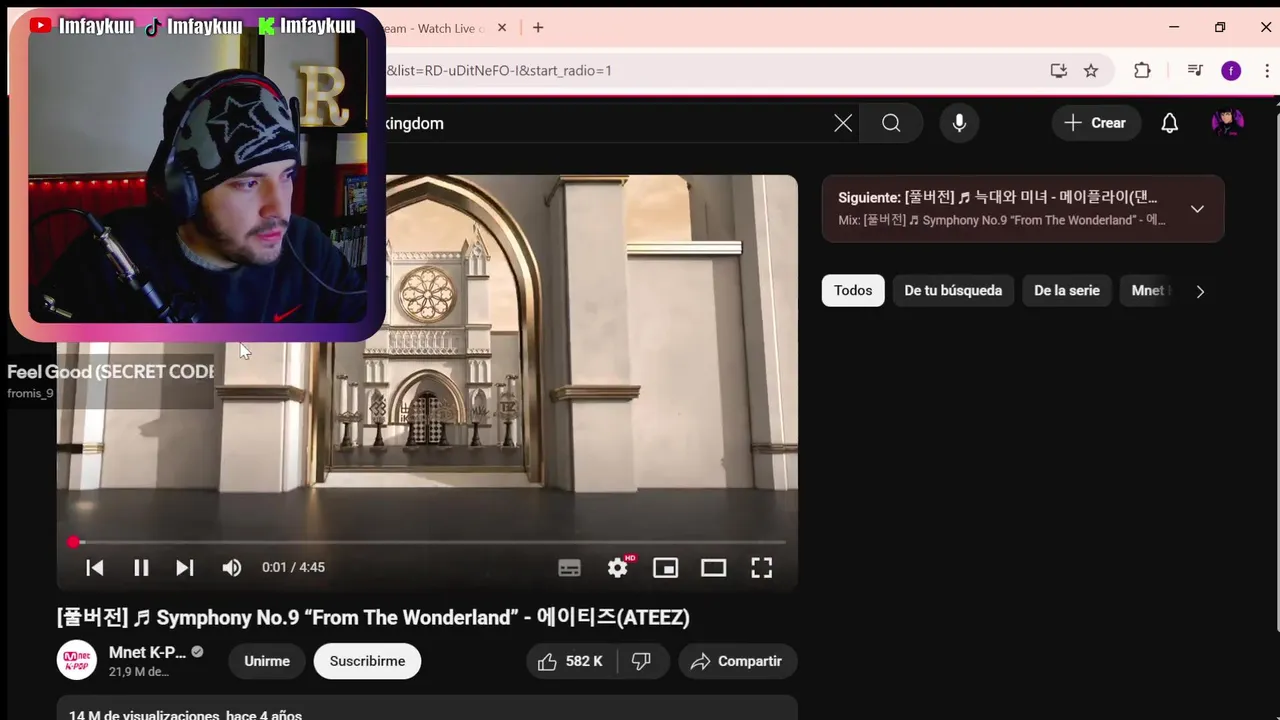Open Chrome profile avatar f
The width and height of the screenshot is (1280, 720).
(x=1231, y=70)
